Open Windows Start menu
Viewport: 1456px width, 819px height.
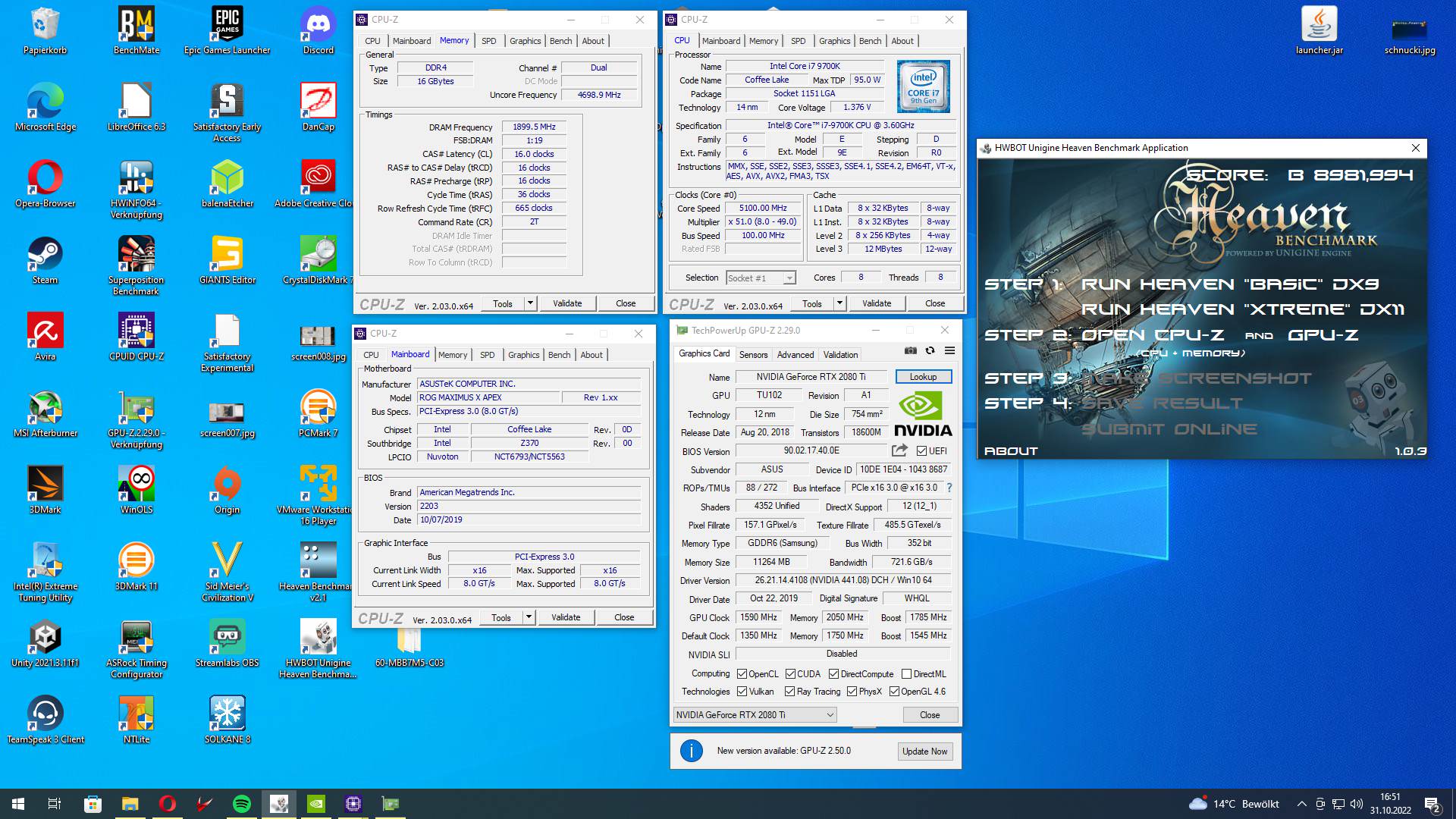click(x=18, y=804)
